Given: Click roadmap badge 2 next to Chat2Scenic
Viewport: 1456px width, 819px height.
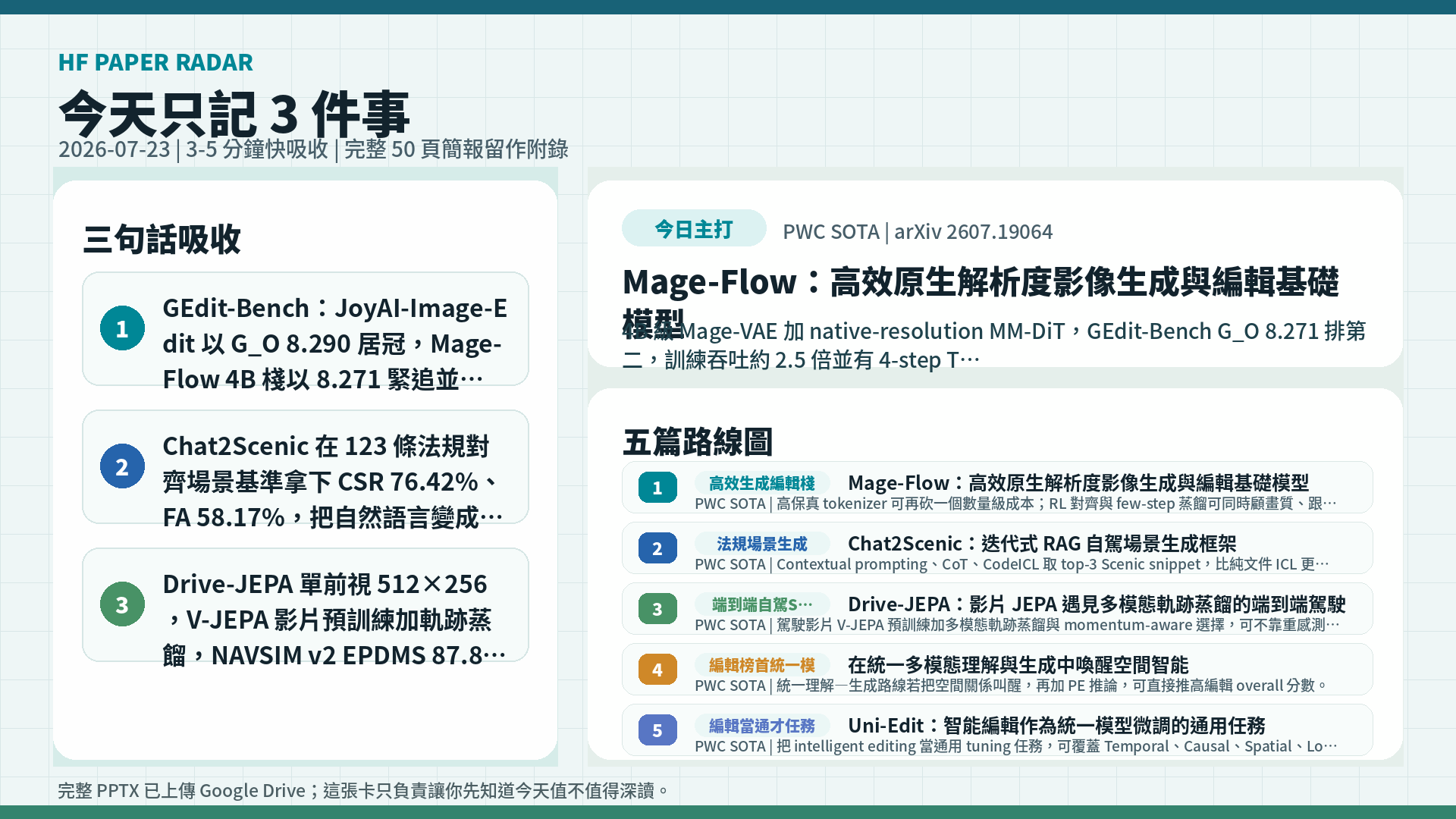Looking at the screenshot, I should [x=657, y=548].
